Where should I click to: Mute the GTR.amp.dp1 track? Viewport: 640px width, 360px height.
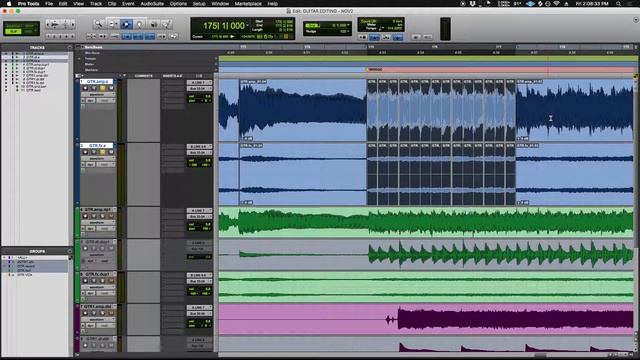click(111, 216)
